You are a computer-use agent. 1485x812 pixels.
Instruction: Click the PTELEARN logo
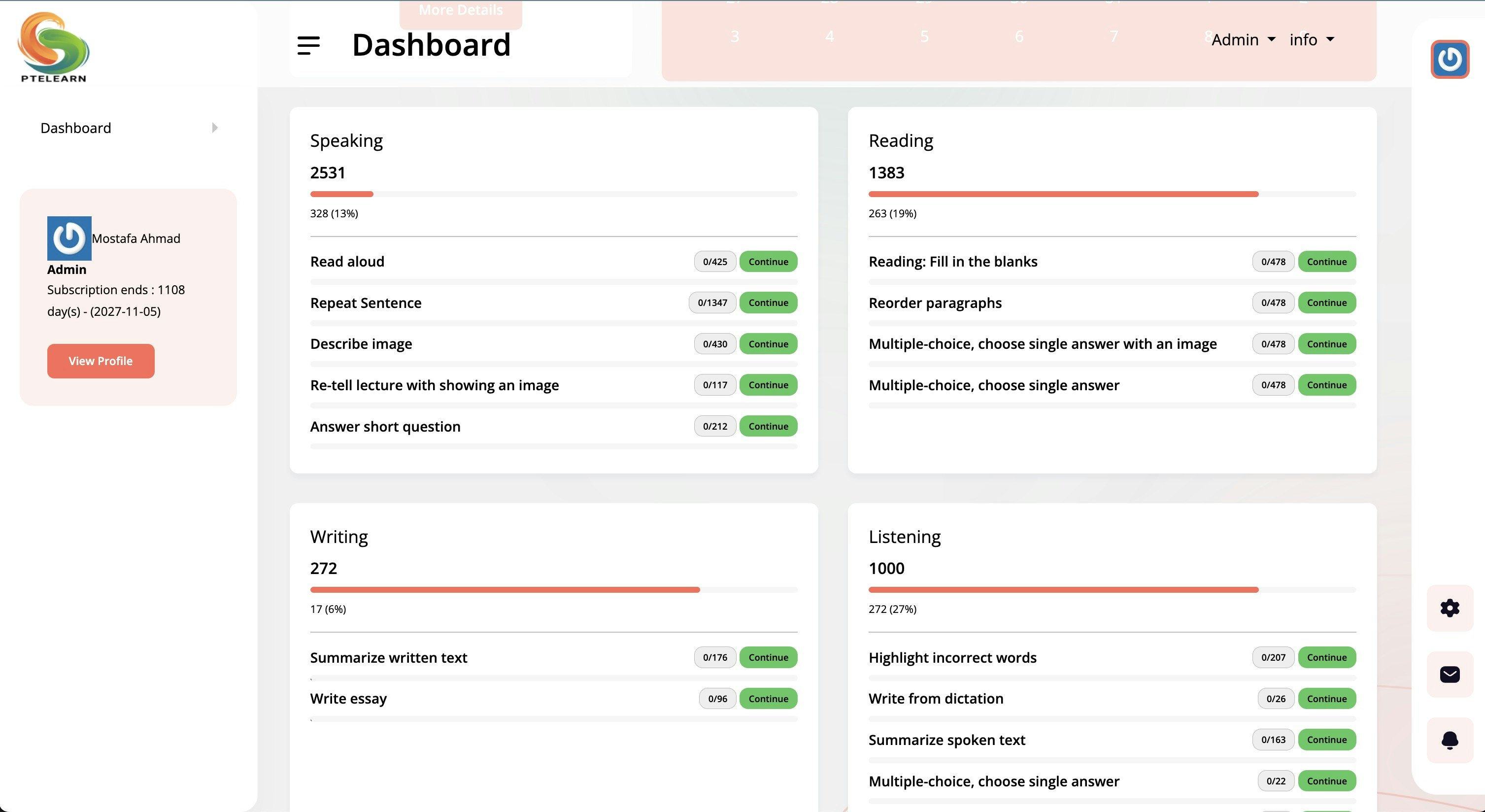(54, 48)
